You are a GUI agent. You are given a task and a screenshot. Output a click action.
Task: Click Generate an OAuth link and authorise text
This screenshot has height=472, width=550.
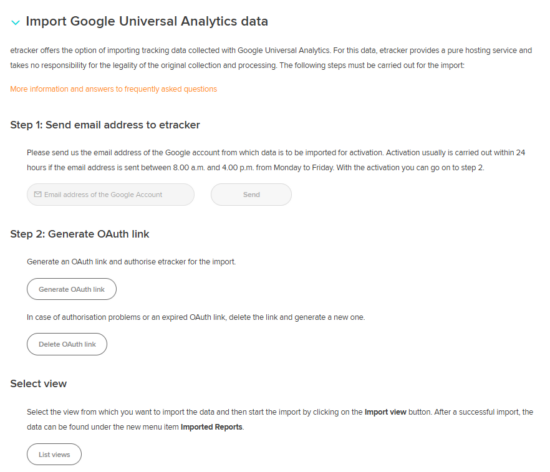[x=131, y=262]
